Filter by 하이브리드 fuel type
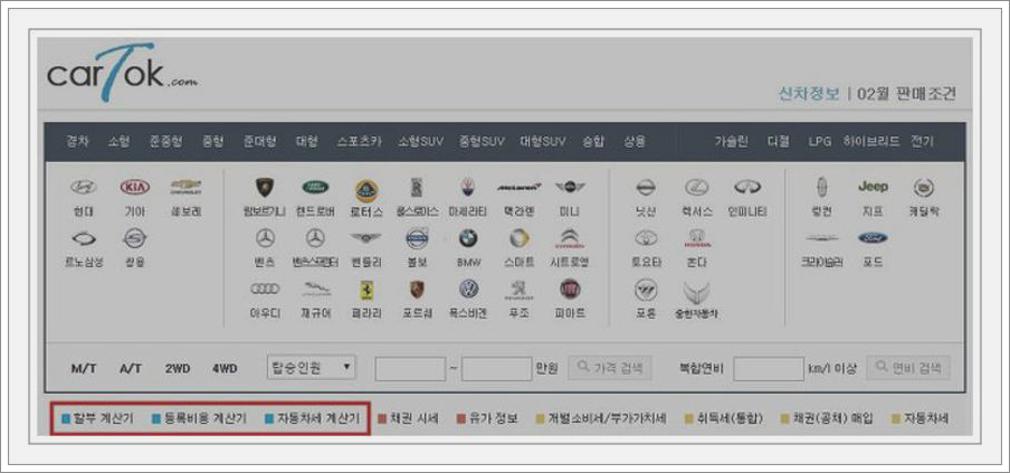Screen dimensions: 1010x473 click(x=871, y=142)
